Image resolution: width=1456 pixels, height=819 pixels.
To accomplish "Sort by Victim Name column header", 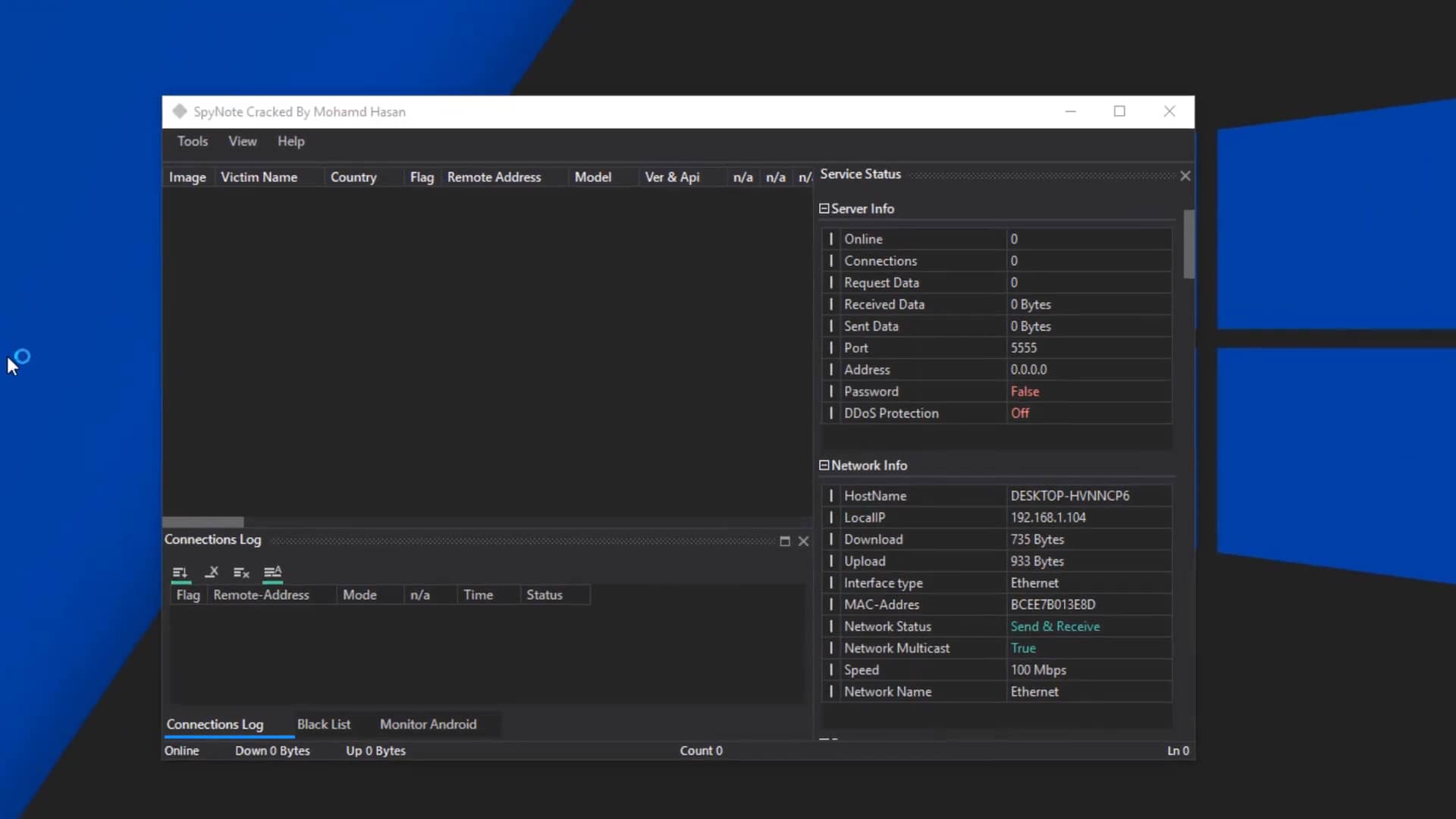I will click(x=259, y=177).
